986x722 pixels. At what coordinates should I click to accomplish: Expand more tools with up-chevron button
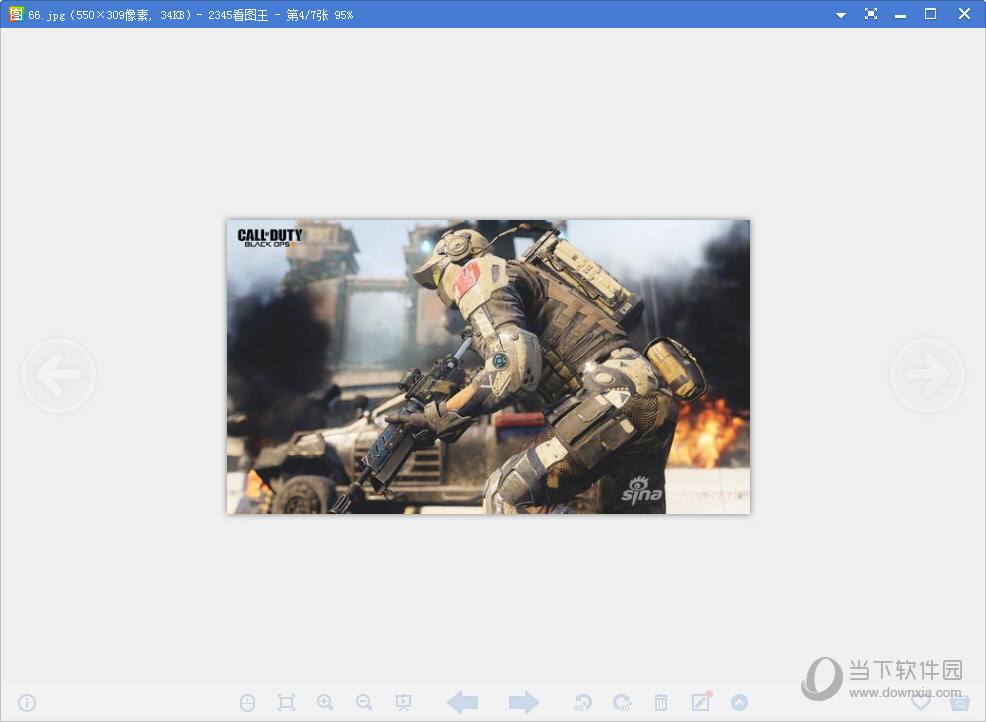[x=739, y=703]
